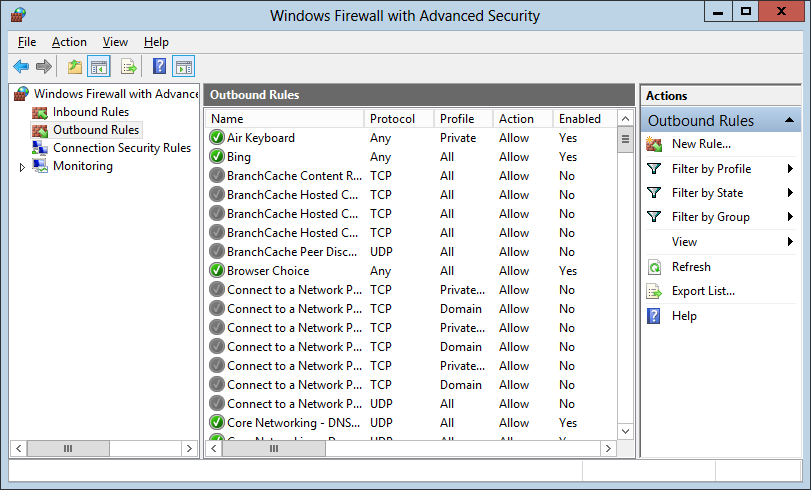Open the Help menu in menu bar
The width and height of the screenshot is (811, 490).
click(156, 42)
